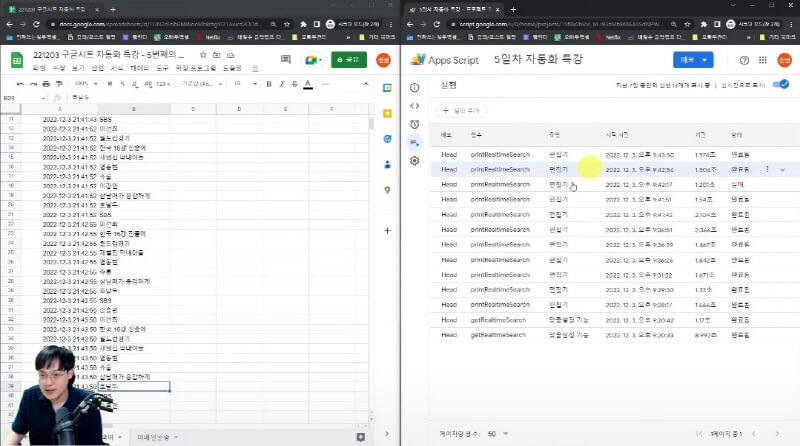Open Google Sheets home via Sheets logo
Screen dimensions: 800x446
pyautogui.click(x=17, y=60)
